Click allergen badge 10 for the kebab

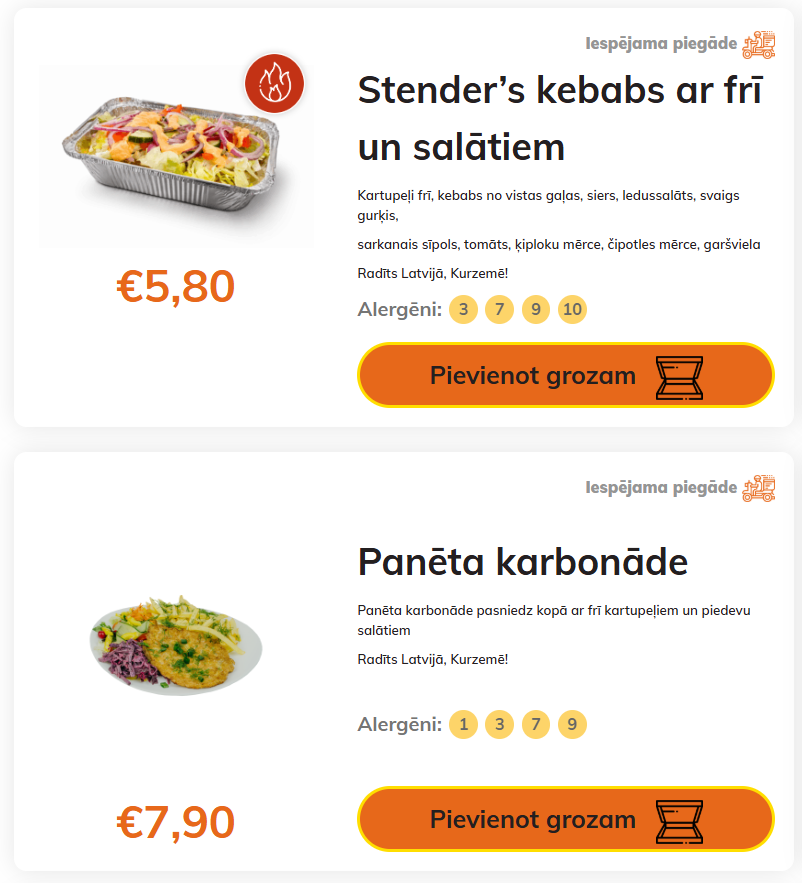572,310
